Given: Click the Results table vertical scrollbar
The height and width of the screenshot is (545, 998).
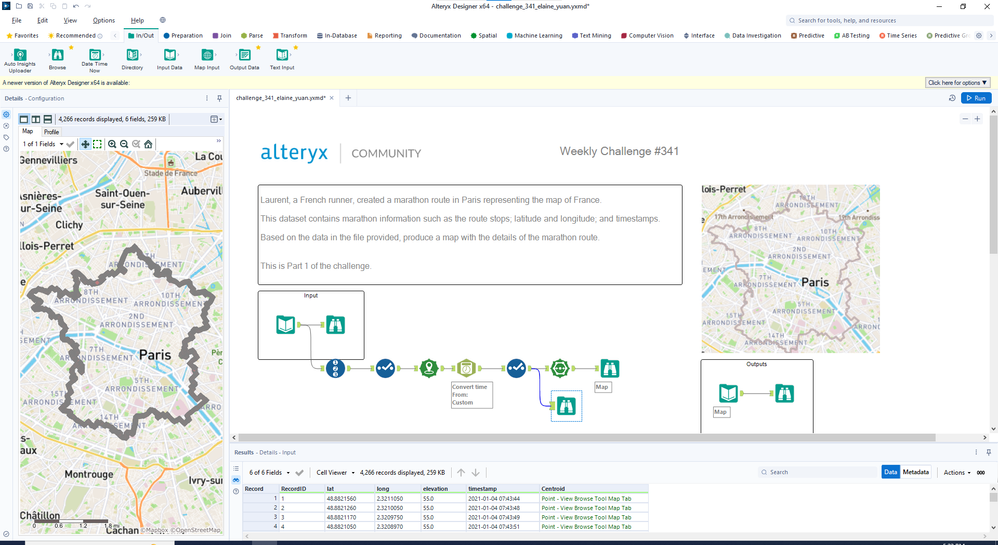Looking at the screenshot, I should click(993, 495).
